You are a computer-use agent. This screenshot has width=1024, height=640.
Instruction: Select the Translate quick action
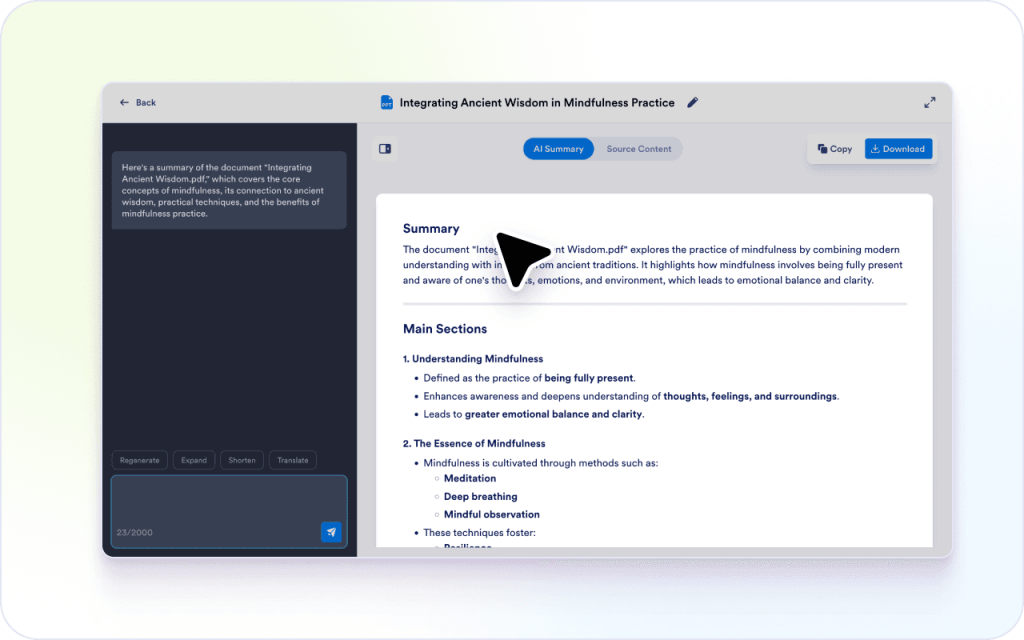[x=293, y=460]
